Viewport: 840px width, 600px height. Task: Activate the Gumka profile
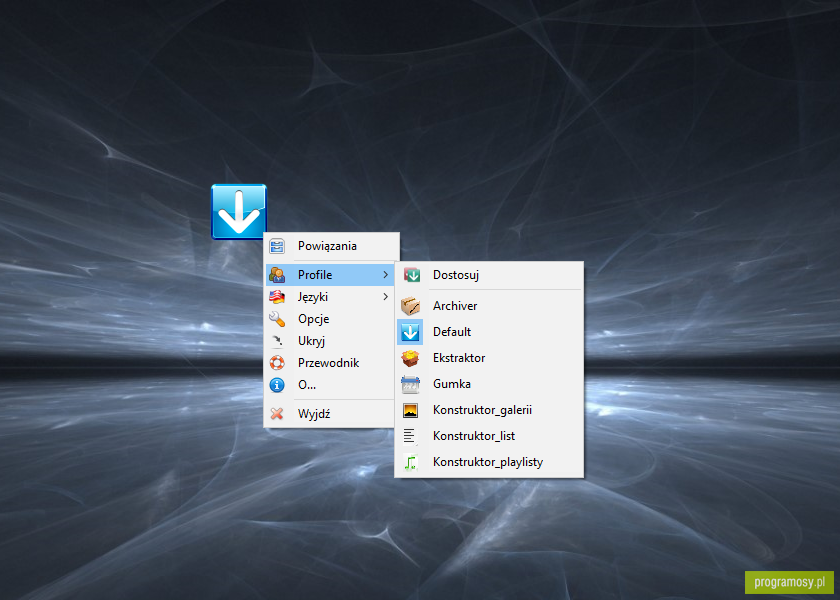(x=489, y=384)
